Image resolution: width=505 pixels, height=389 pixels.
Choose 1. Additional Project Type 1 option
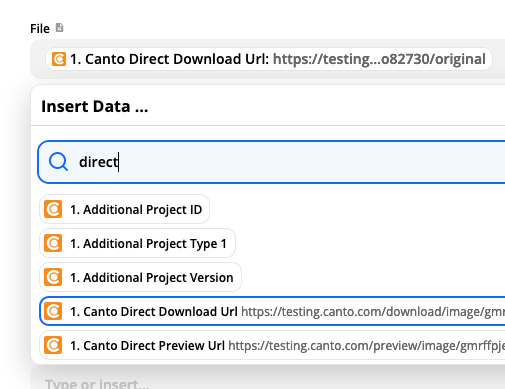[137, 243]
